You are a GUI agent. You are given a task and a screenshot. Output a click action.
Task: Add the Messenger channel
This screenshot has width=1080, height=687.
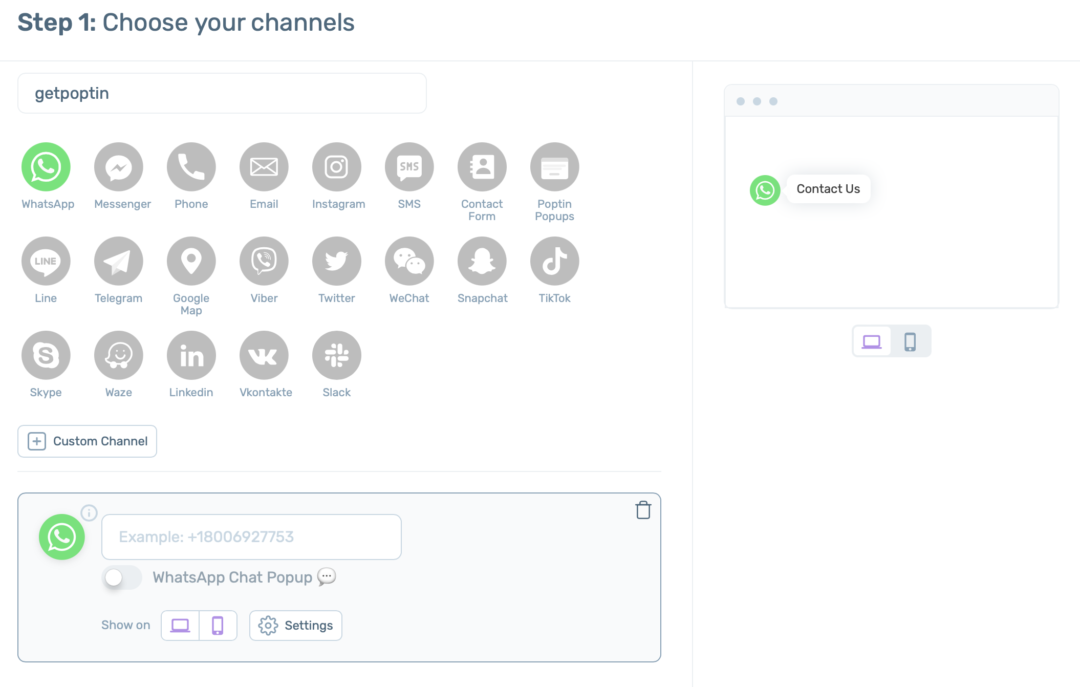click(x=119, y=167)
